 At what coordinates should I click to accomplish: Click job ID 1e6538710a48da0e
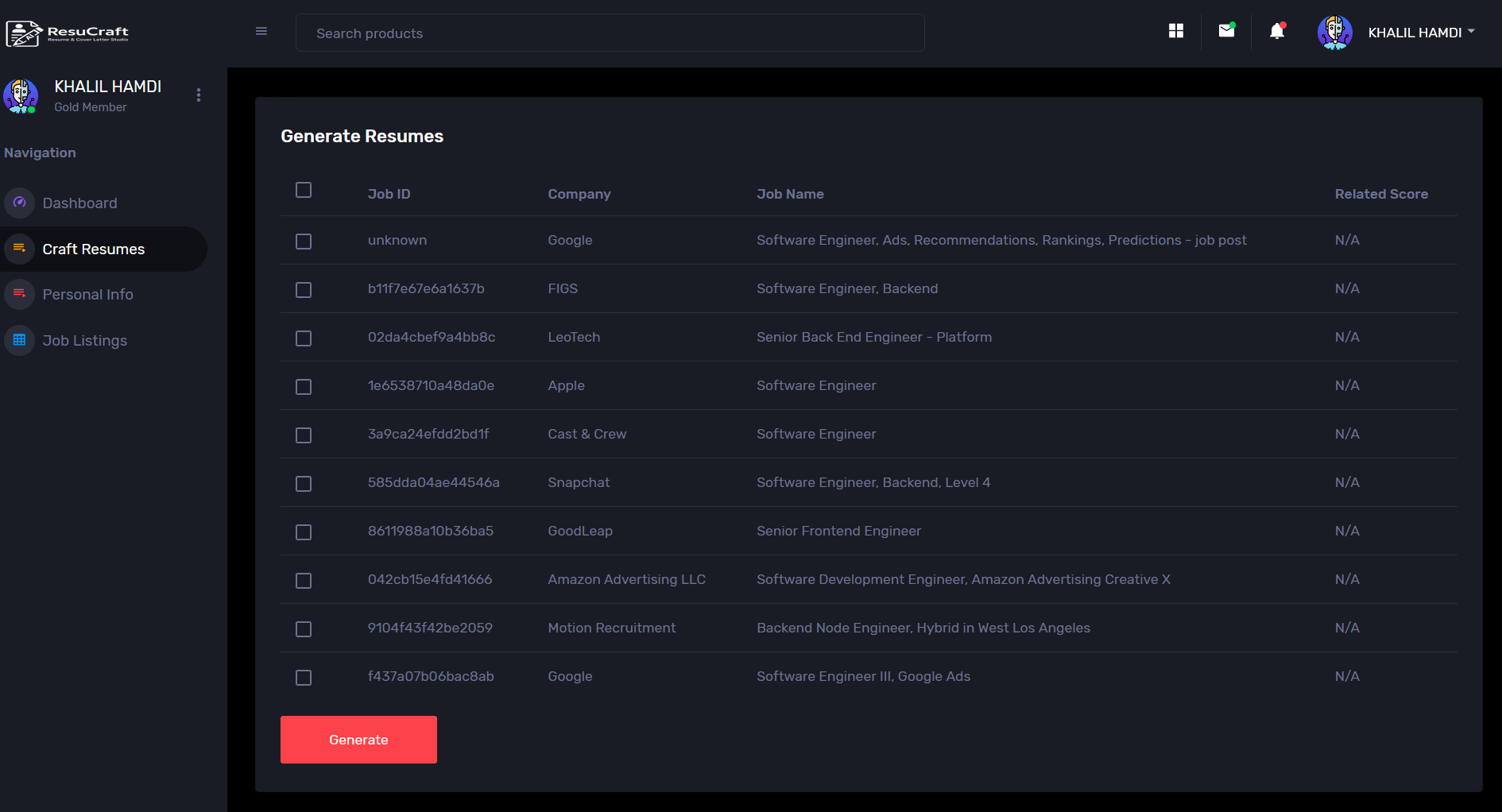(431, 385)
